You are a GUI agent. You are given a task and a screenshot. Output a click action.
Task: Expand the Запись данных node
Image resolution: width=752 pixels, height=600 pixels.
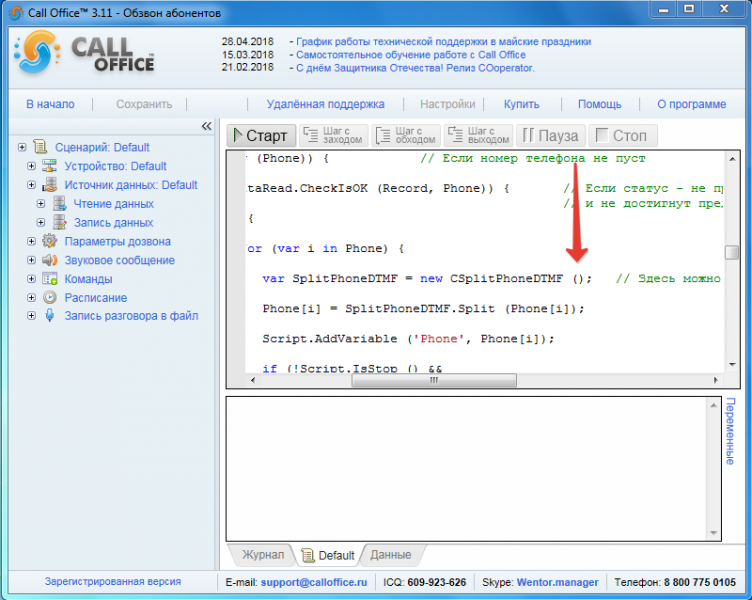[x=41, y=223]
